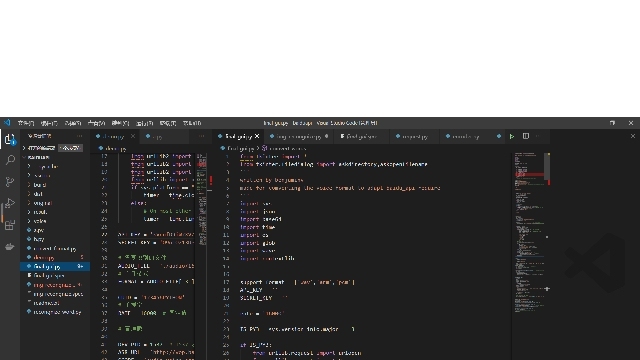Open the 查看 (View) menu

click(x=96, y=123)
